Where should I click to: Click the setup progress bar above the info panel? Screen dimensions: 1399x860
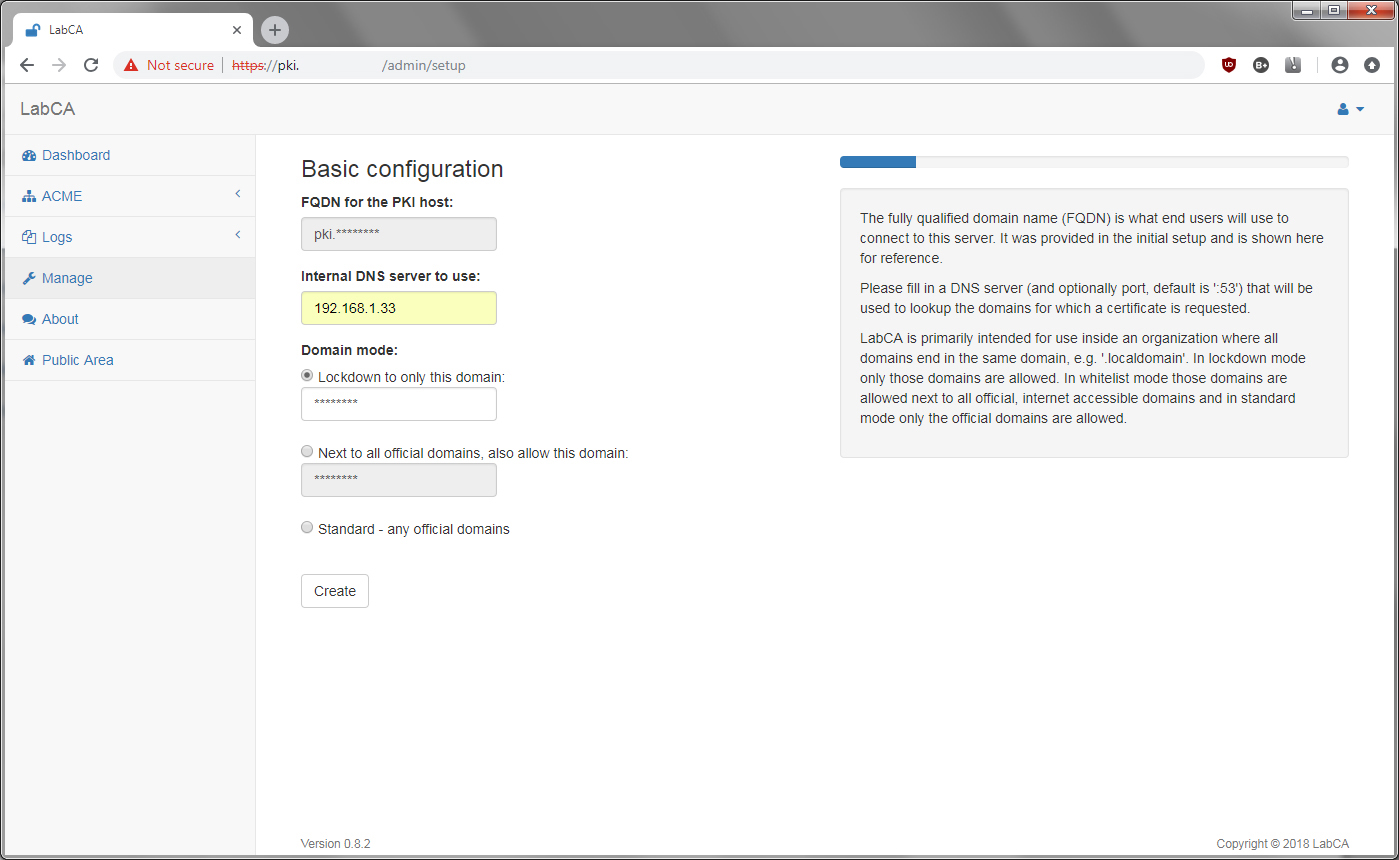coord(877,161)
